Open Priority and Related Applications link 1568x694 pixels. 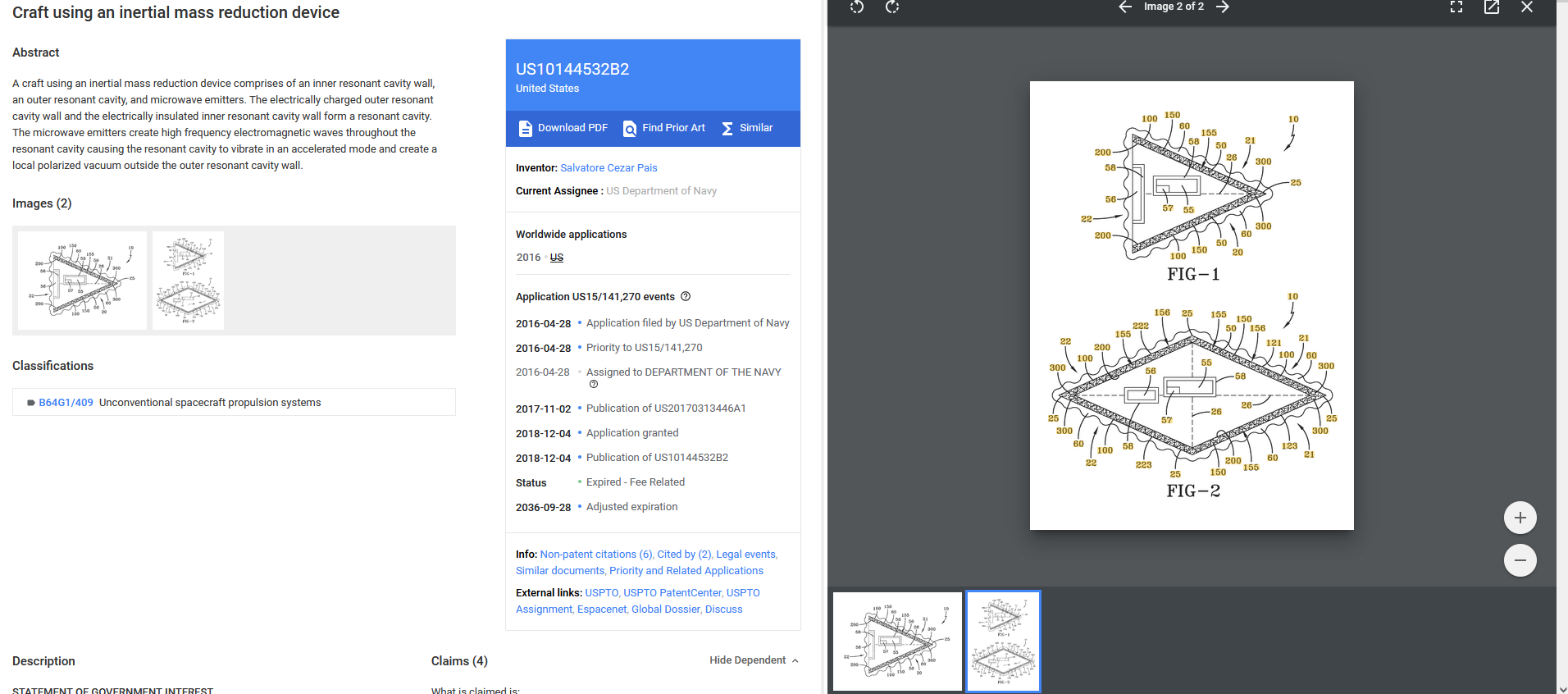[686, 571]
